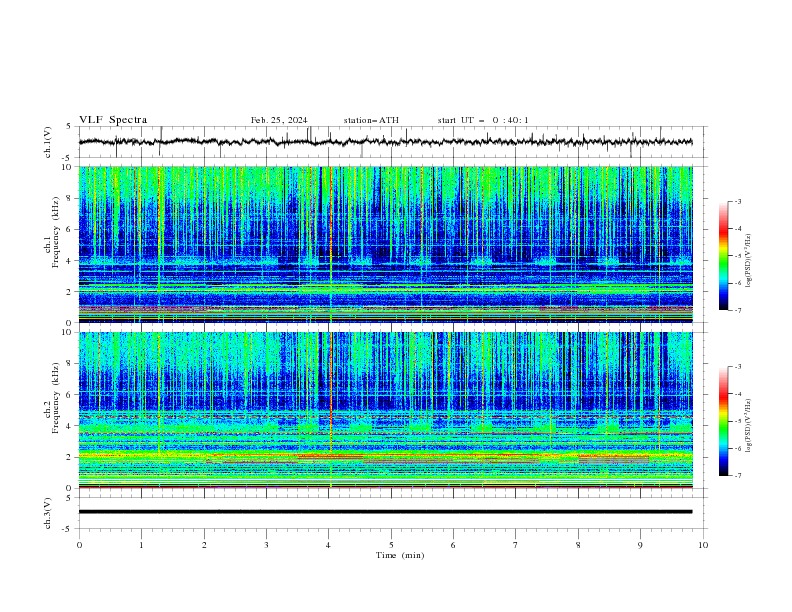The width and height of the screenshot is (792, 612).
Task: Click the "-5" tick on ch.3(V) axis
Action: (67, 529)
